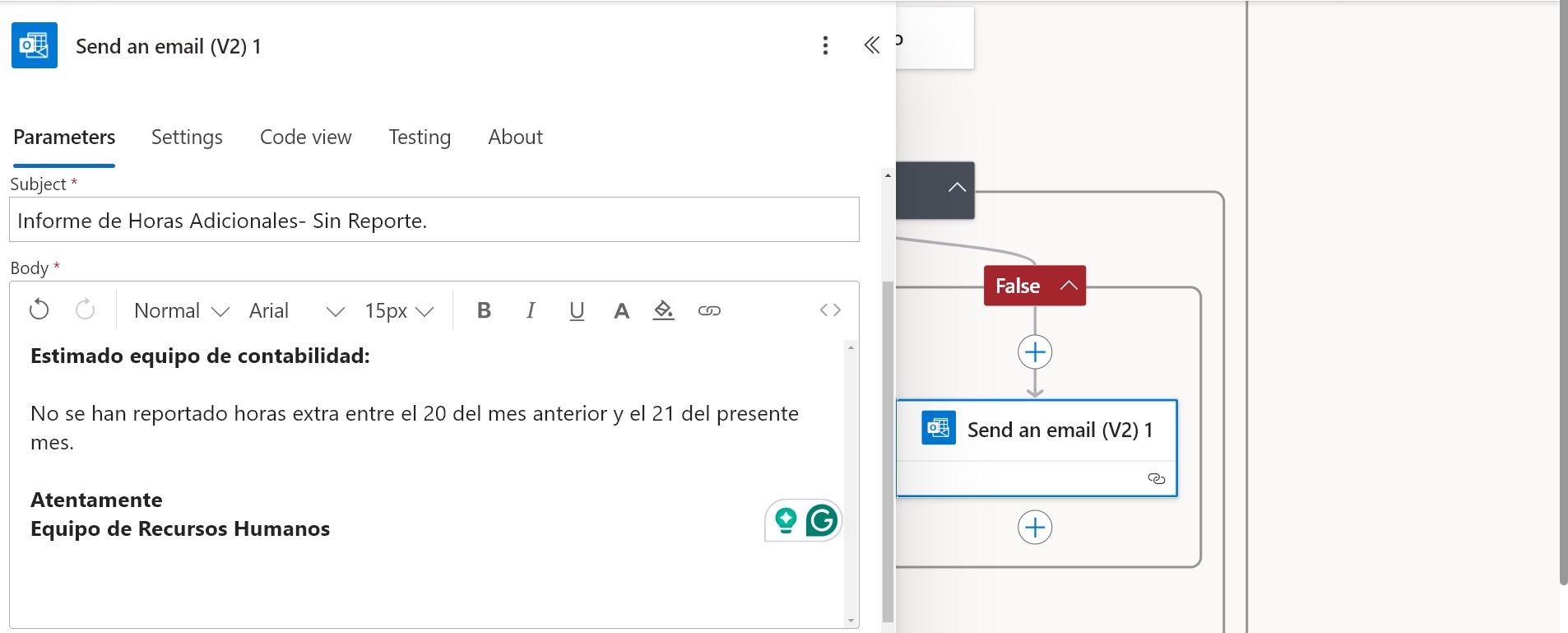Collapse the False condition branch

pos(1069,286)
